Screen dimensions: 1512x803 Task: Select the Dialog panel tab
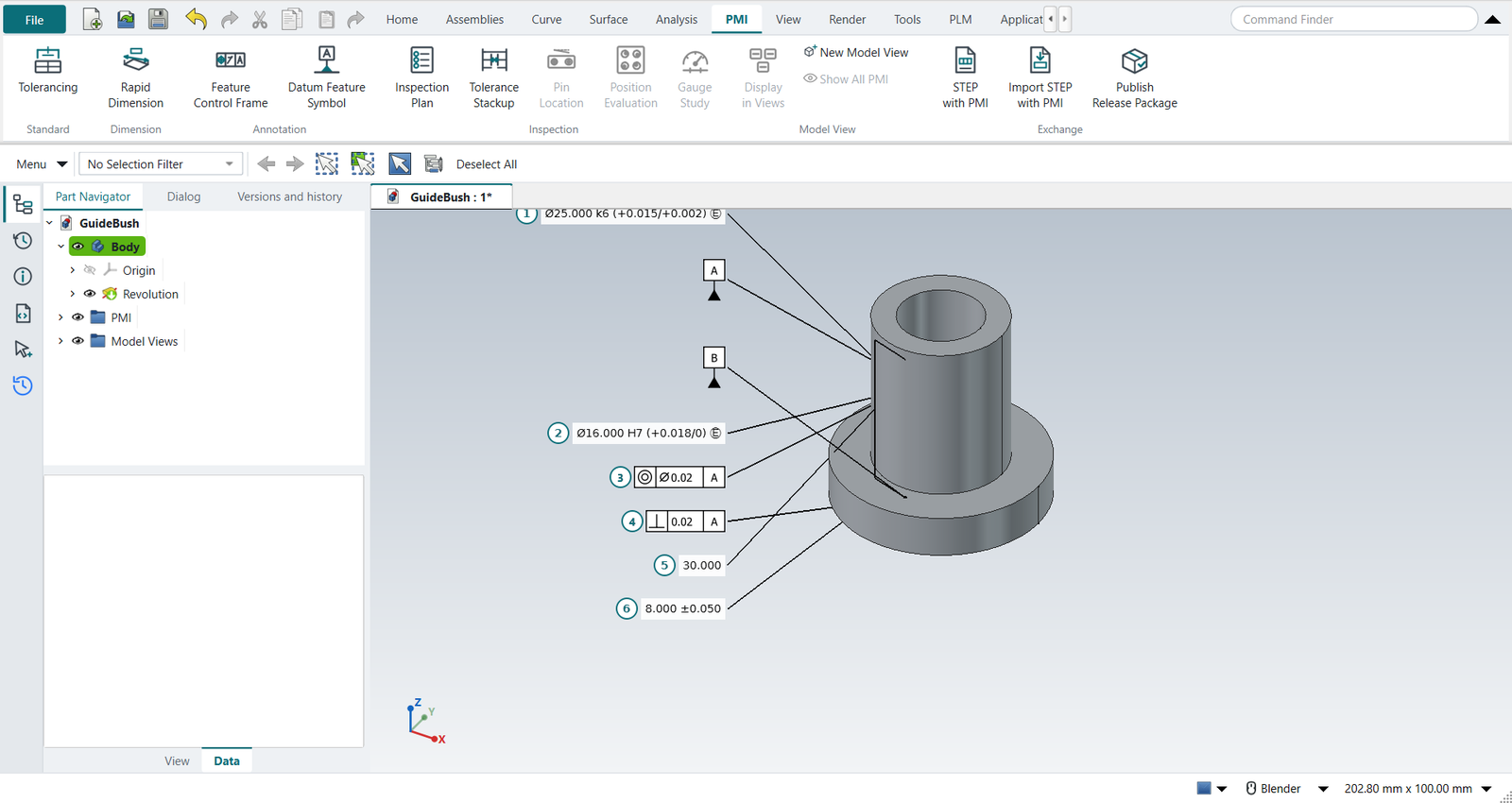[183, 196]
